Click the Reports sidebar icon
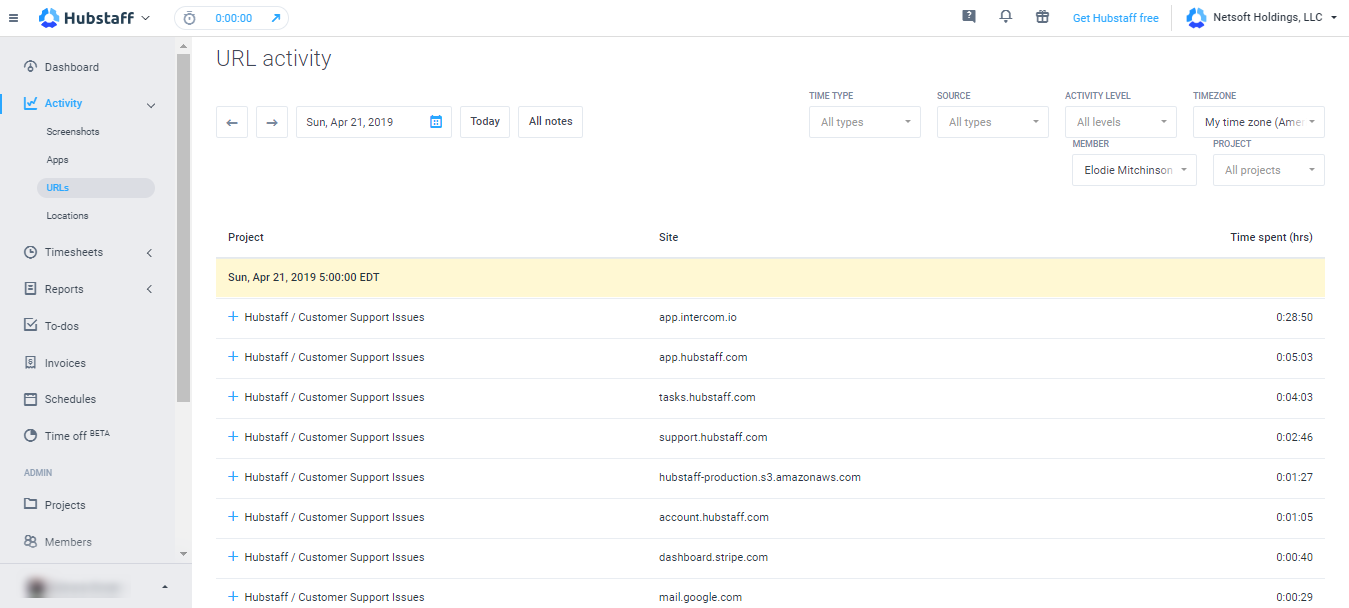This screenshot has width=1349, height=608. pyautogui.click(x=30, y=289)
